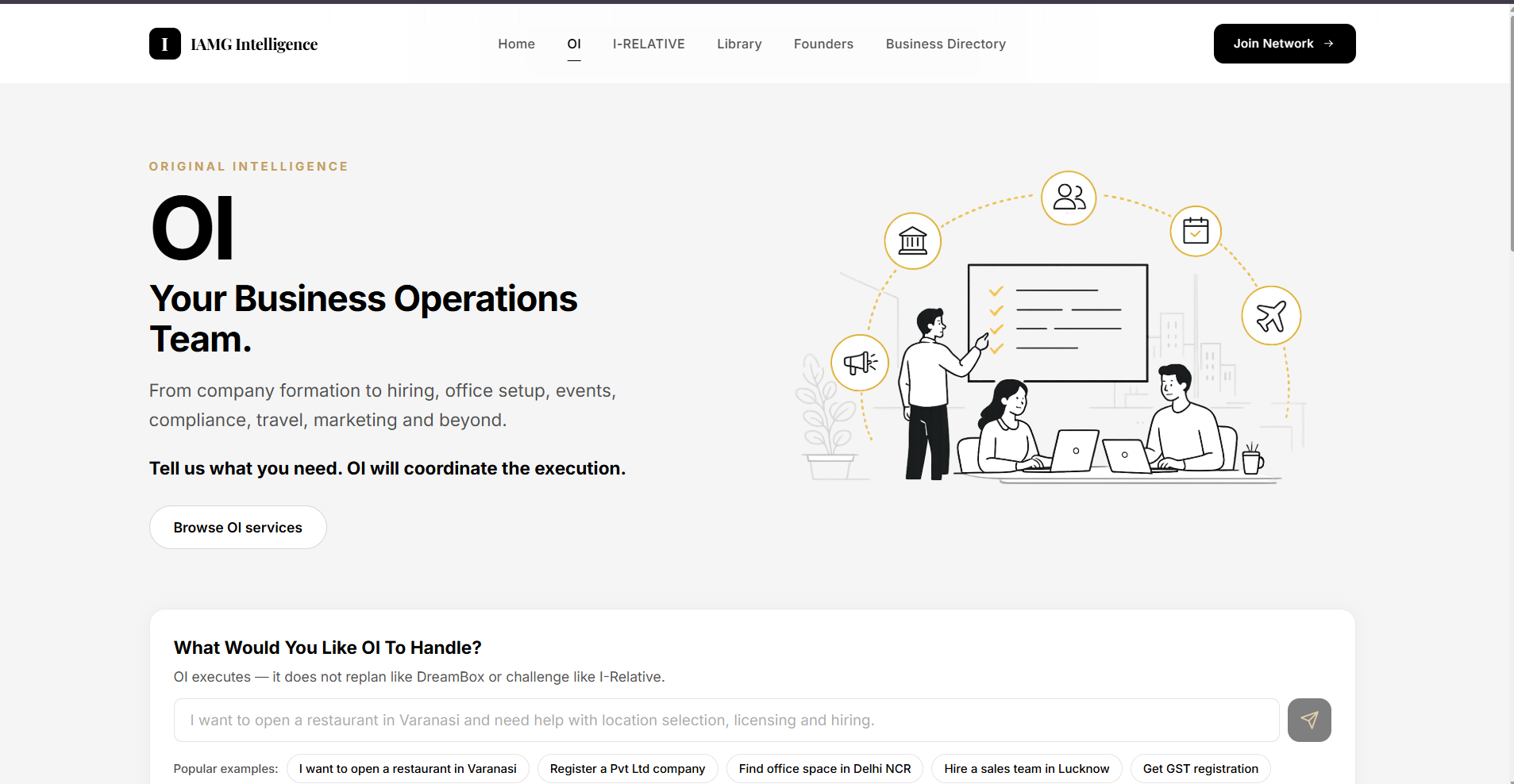The height and width of the screenshot is (784, 1514).
Task: Choose 'Get GST registration' example chip
Action: click(x=1200, y=769)
